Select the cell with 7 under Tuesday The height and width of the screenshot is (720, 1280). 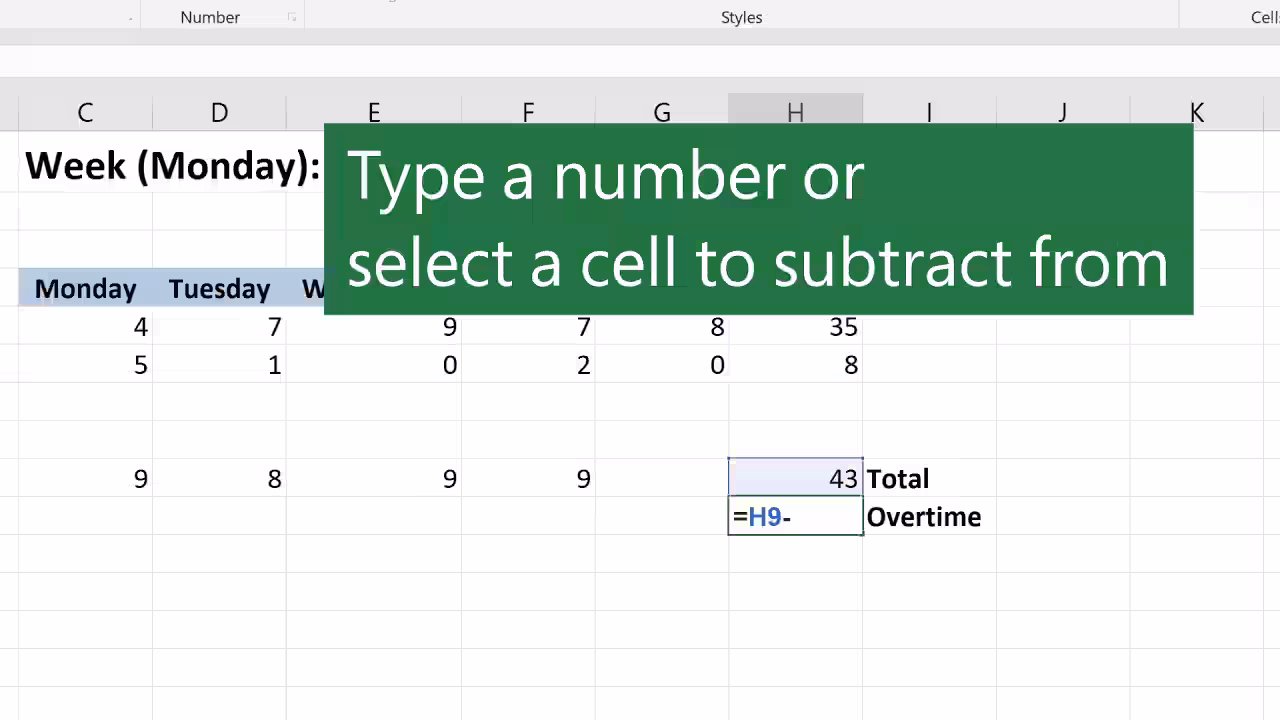pyautogui.click(x=219, y=327)
